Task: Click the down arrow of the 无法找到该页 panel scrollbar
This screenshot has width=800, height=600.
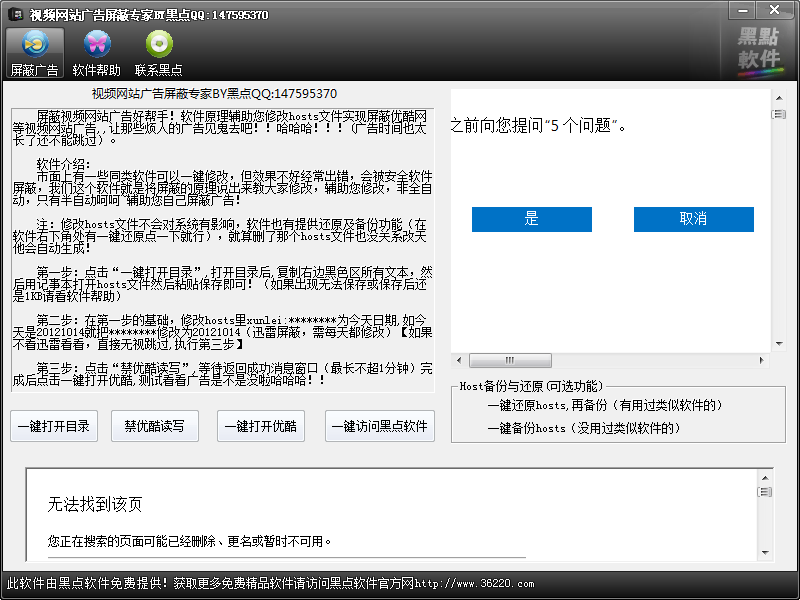Action: (765, 552)
